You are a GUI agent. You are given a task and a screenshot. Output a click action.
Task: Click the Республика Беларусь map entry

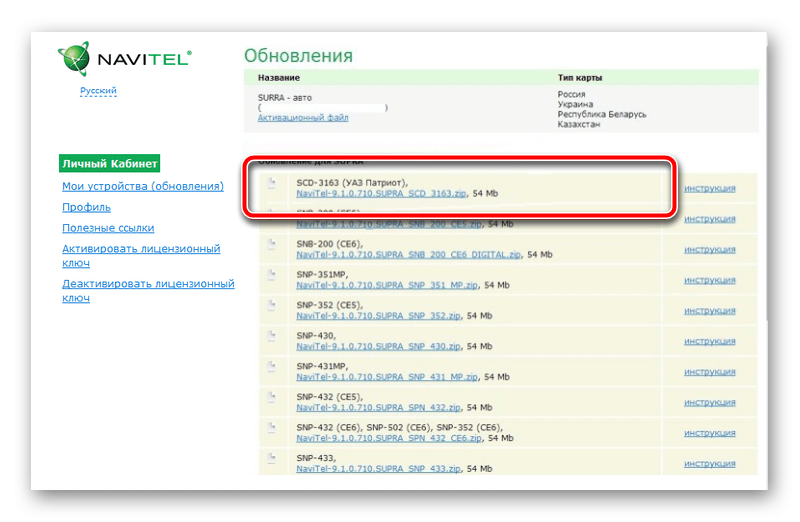point(602,114)
